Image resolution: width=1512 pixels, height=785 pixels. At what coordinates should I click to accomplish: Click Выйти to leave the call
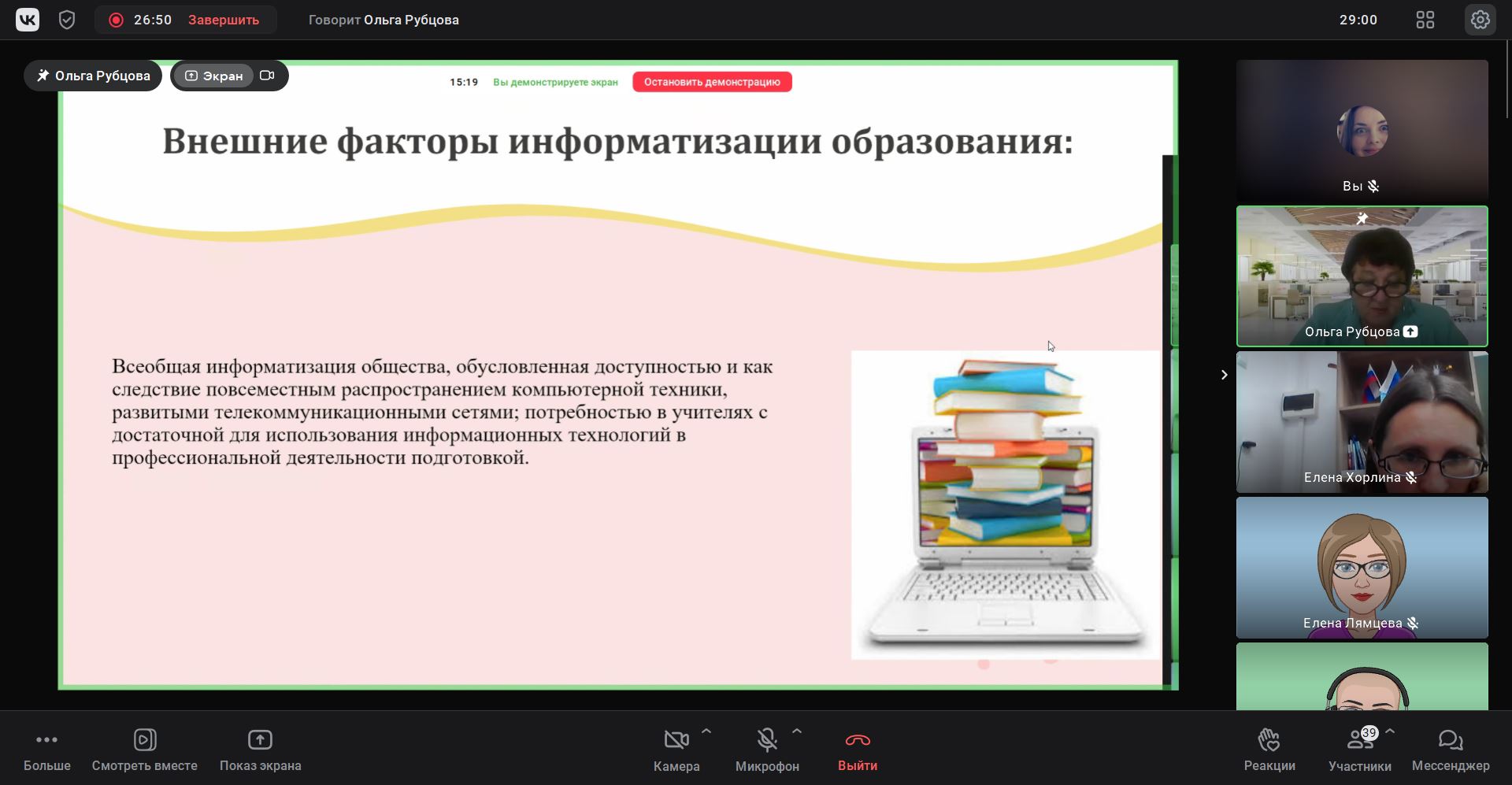(857, 749)
